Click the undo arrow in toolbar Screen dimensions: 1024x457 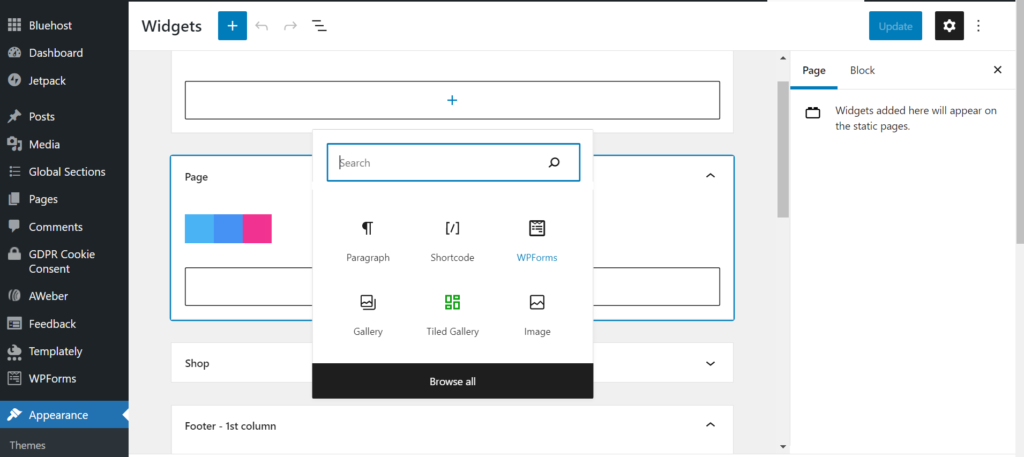click(x=262, y=26)
